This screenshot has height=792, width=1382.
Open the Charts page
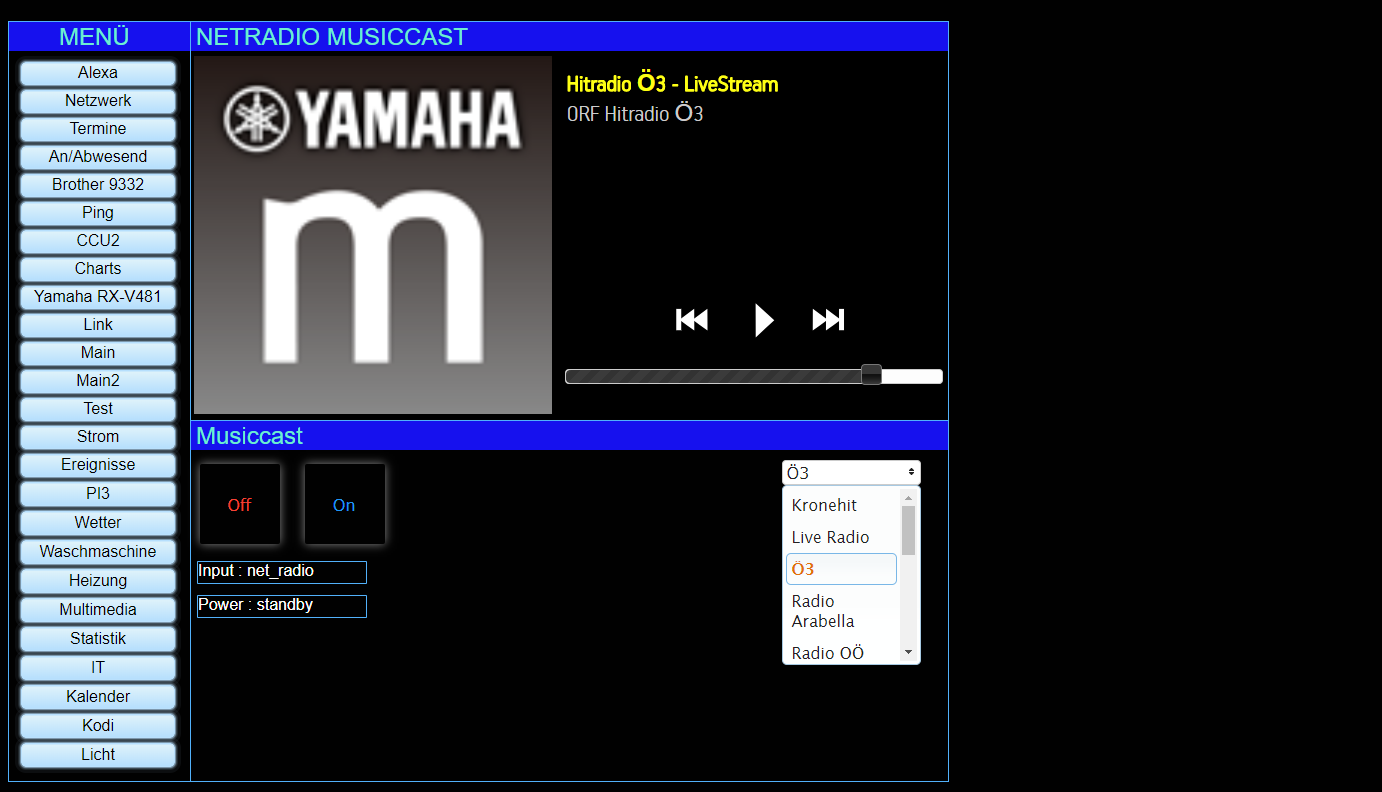(98, 269)
